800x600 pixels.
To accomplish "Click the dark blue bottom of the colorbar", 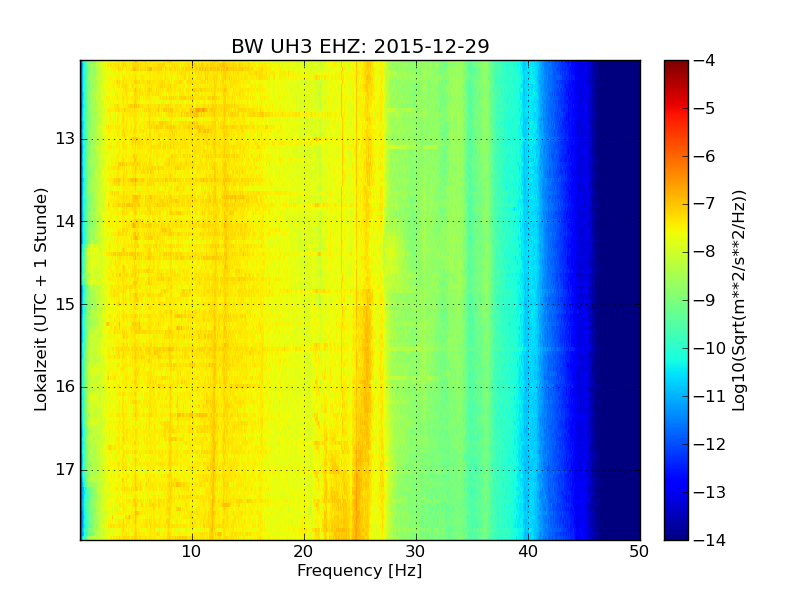I will pyautogui.click(x=676, y=531).
